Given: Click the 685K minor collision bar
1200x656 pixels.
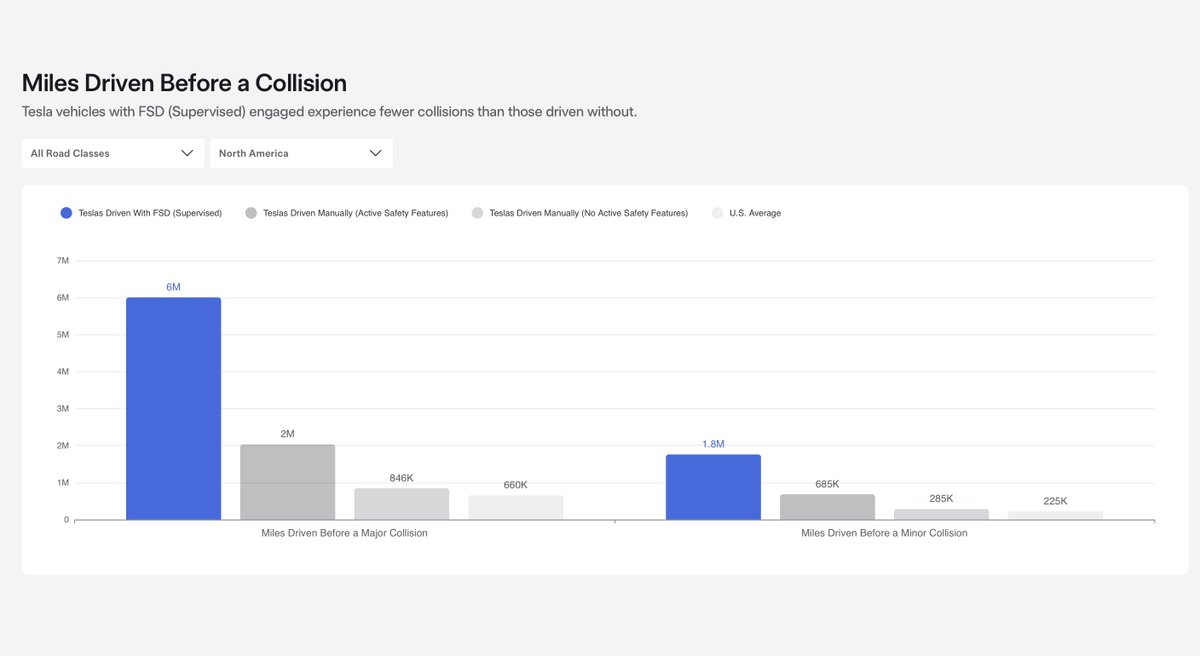Looking at the screenshot, I should pyautogui.click(x=827, y=507).
